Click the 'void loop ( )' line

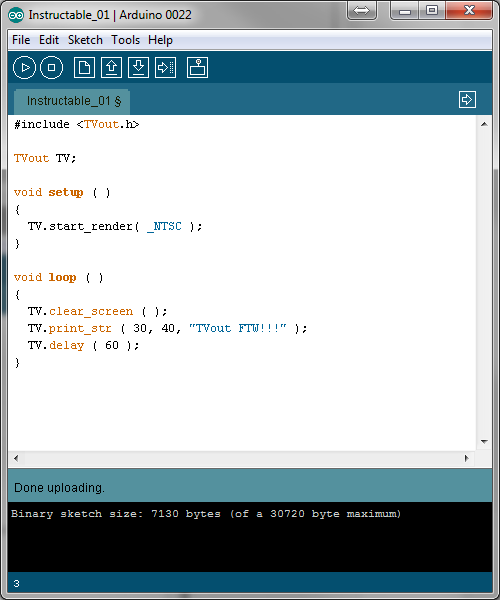coord(59,277)
